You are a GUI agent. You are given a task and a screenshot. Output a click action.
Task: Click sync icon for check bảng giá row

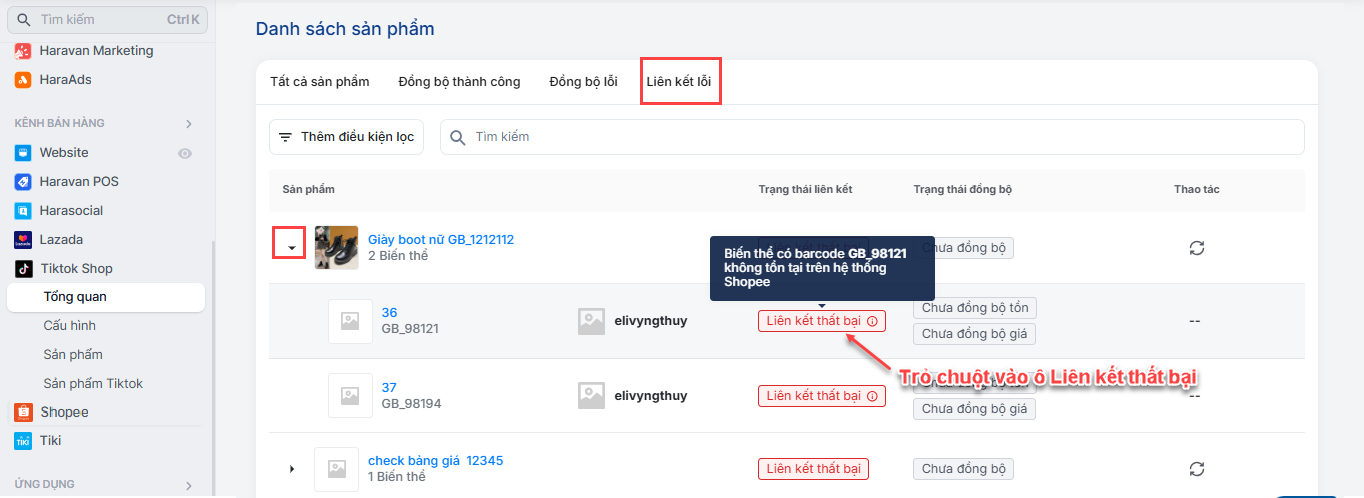[1197, 469]
